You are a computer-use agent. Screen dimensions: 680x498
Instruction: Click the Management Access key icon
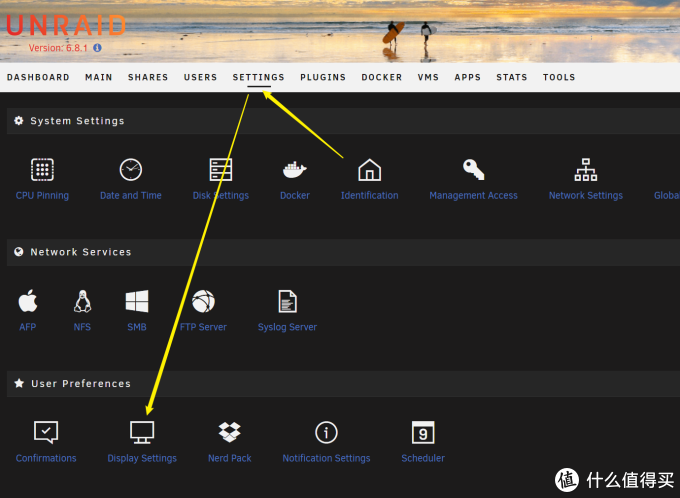tap(473, 169)
